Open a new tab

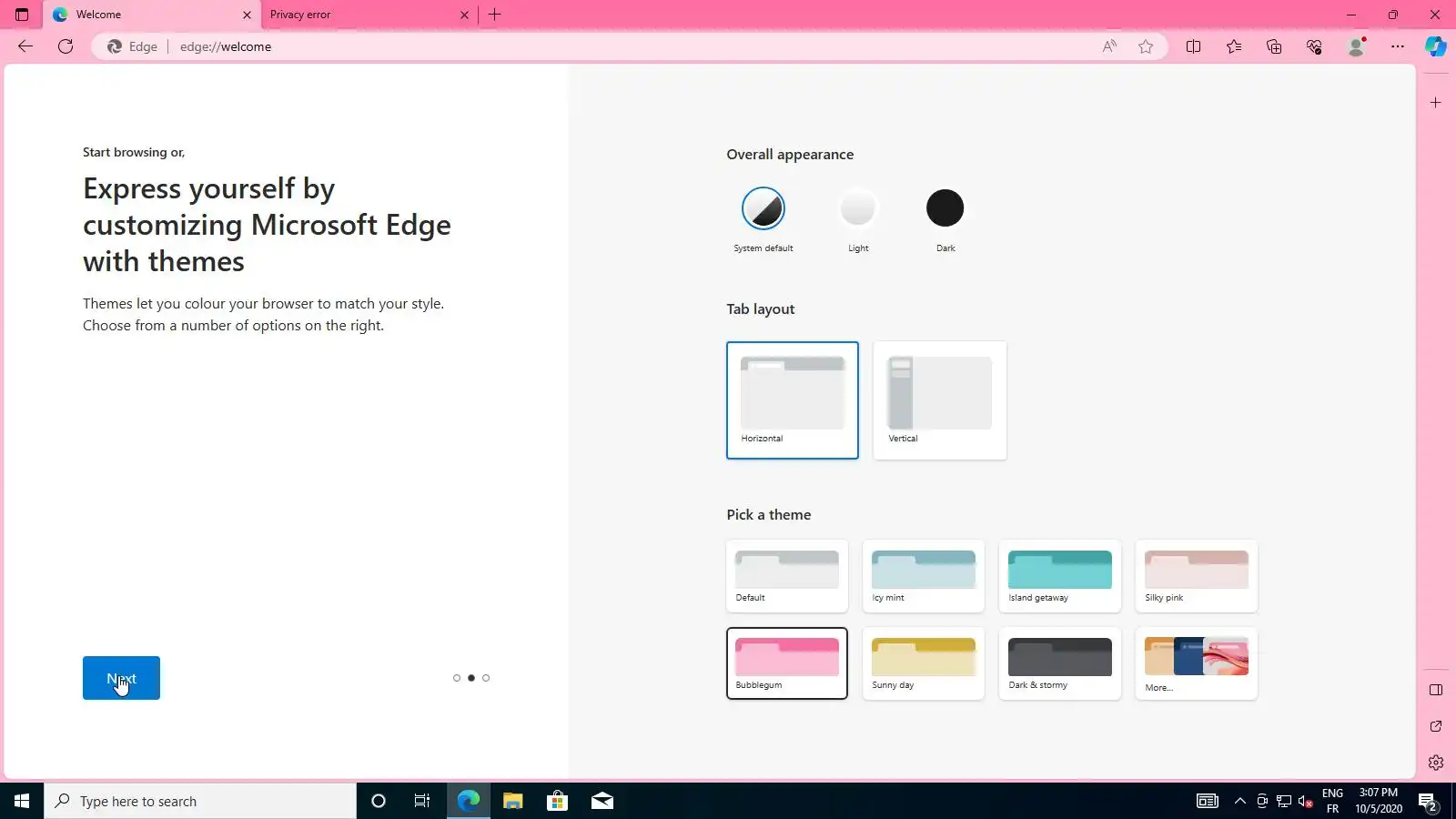coord(495,15)
